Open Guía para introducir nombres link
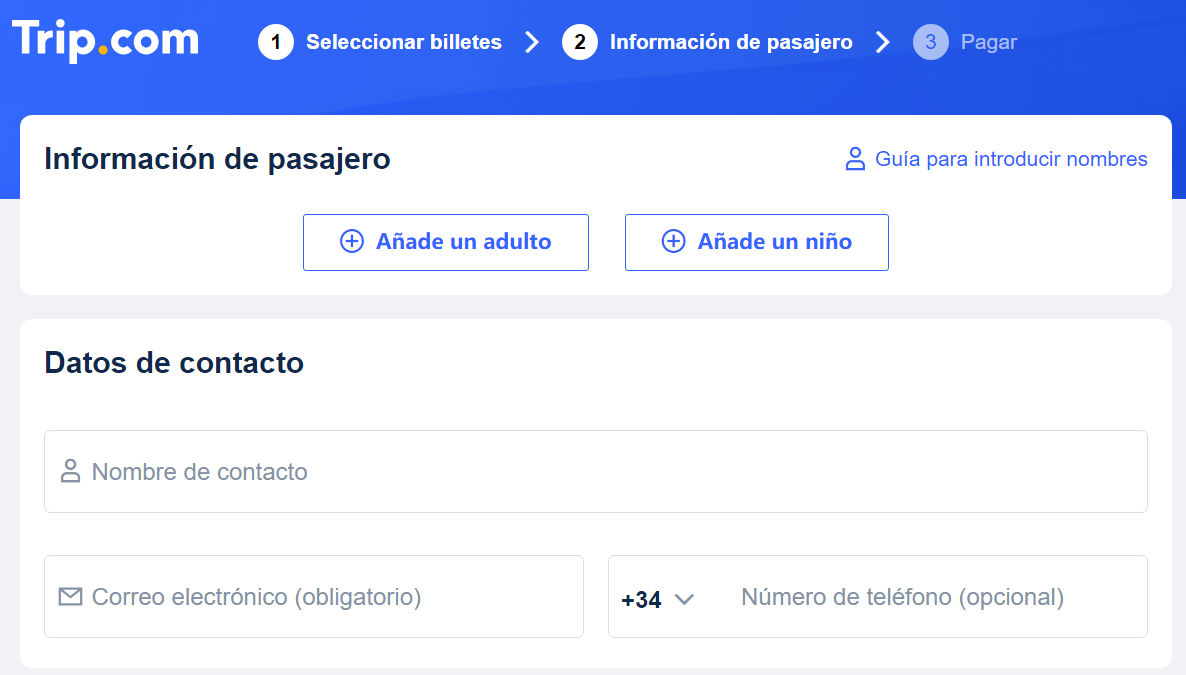The height and width of the screenshot is (675, 1186). click(x=1011, y=159)
